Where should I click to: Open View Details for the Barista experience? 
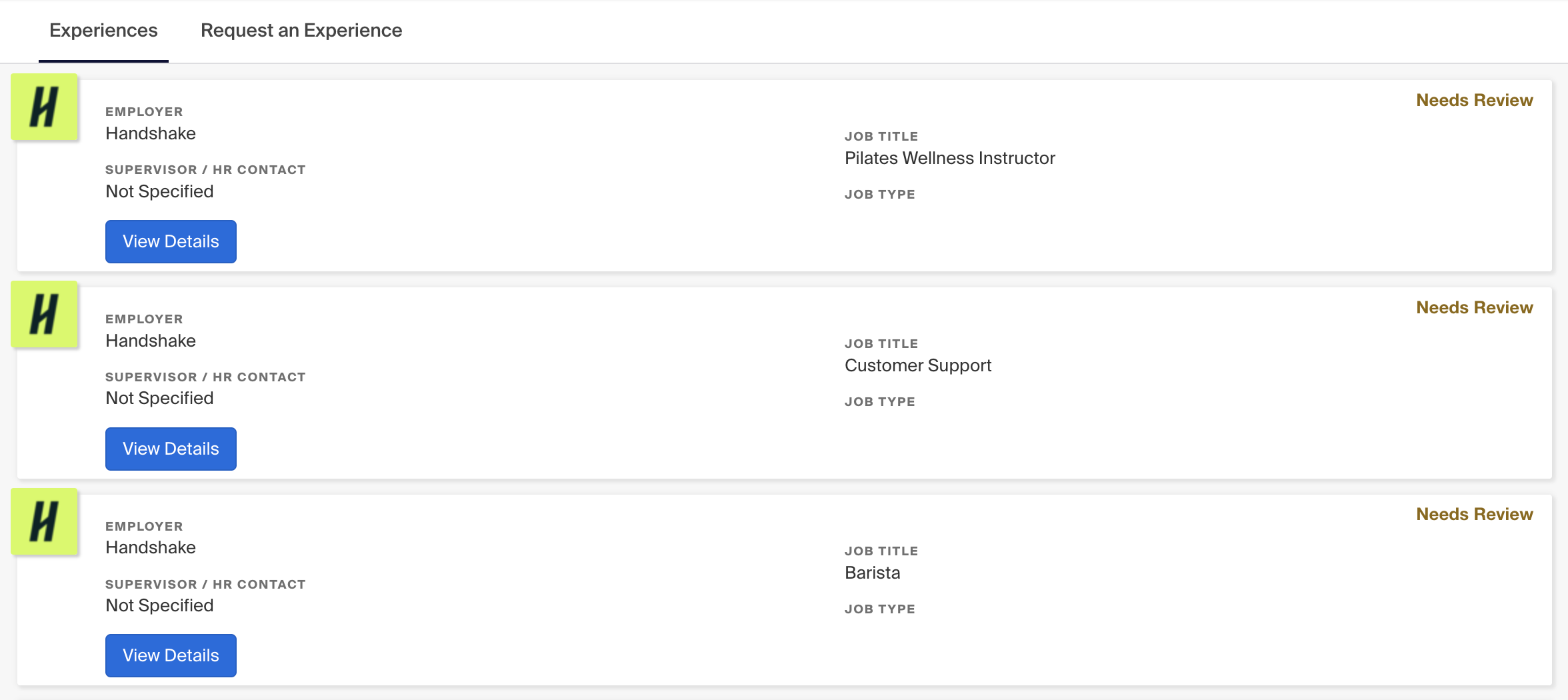pyautogui.click(x=171, y=655)
